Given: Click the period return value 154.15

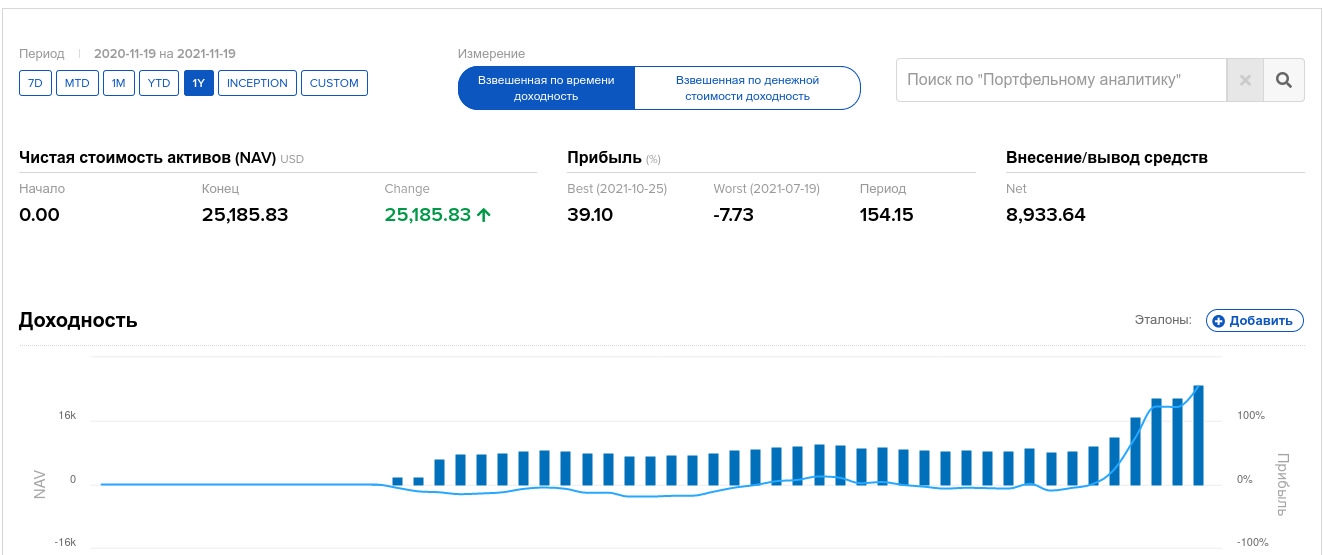Looking at the screenshot, I should click(x=887, y=215).
